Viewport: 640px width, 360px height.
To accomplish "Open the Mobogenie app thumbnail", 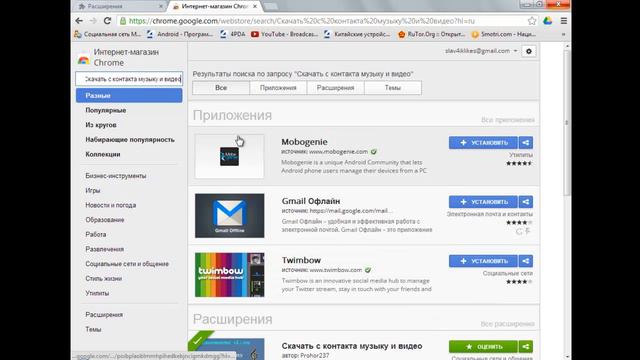I will click(229, 156).
